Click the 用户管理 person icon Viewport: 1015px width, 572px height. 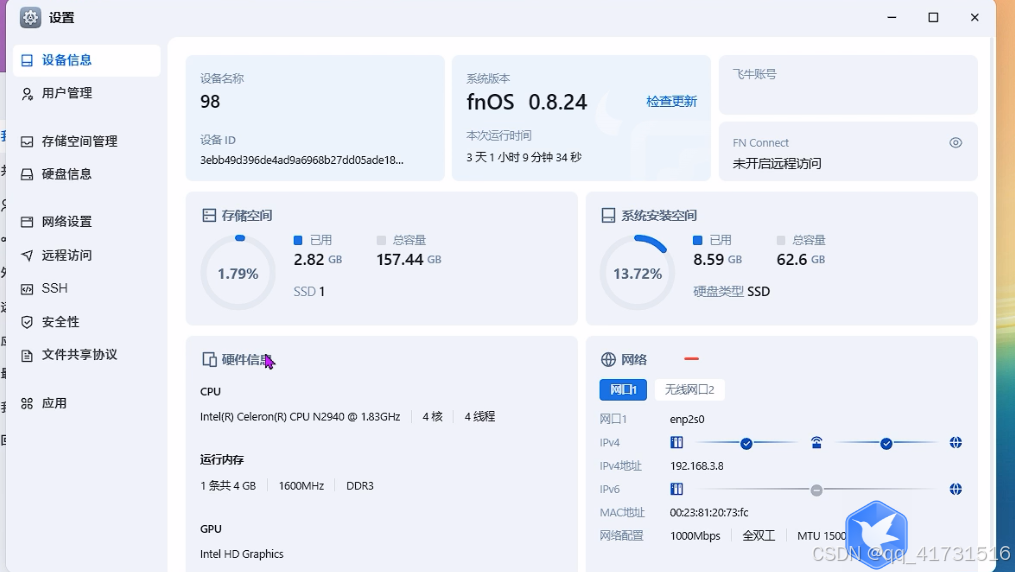click(27, 94)
